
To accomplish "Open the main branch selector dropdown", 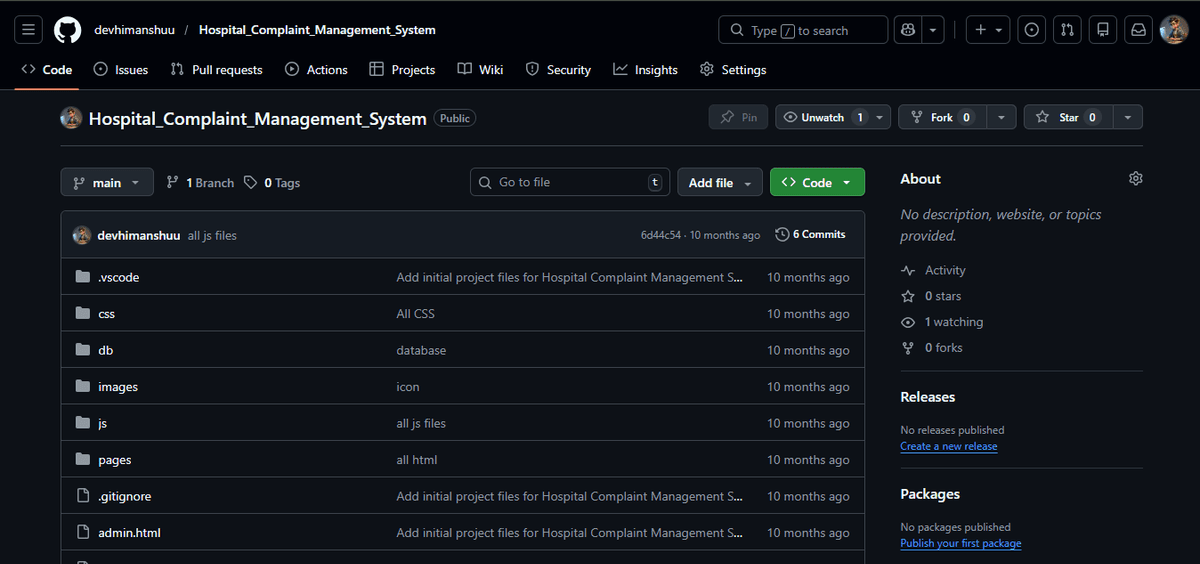I will (x=107, y=183).
